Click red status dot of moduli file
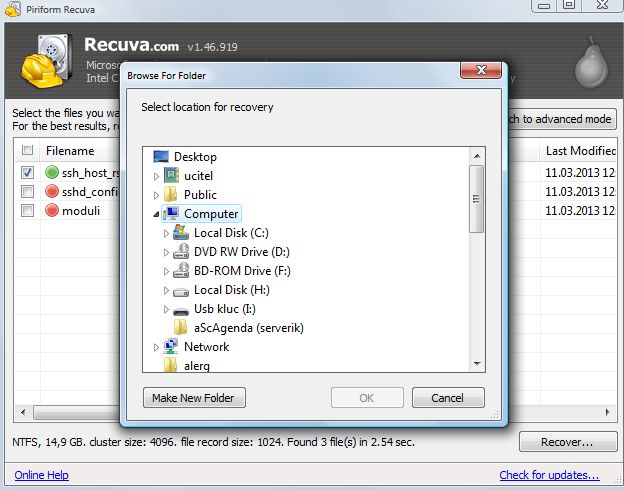The width and height of the screenshot is (624, 490). [x=52, y=210]
